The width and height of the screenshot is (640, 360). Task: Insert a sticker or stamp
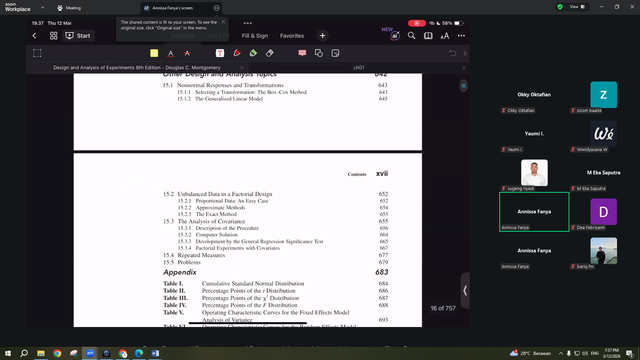[335, 53]
